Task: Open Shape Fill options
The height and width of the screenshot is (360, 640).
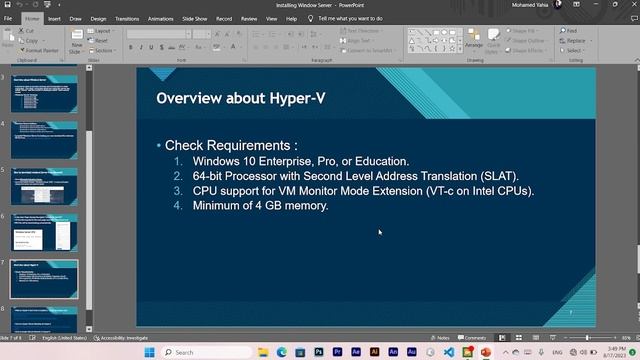Action: tap(521, 31)
